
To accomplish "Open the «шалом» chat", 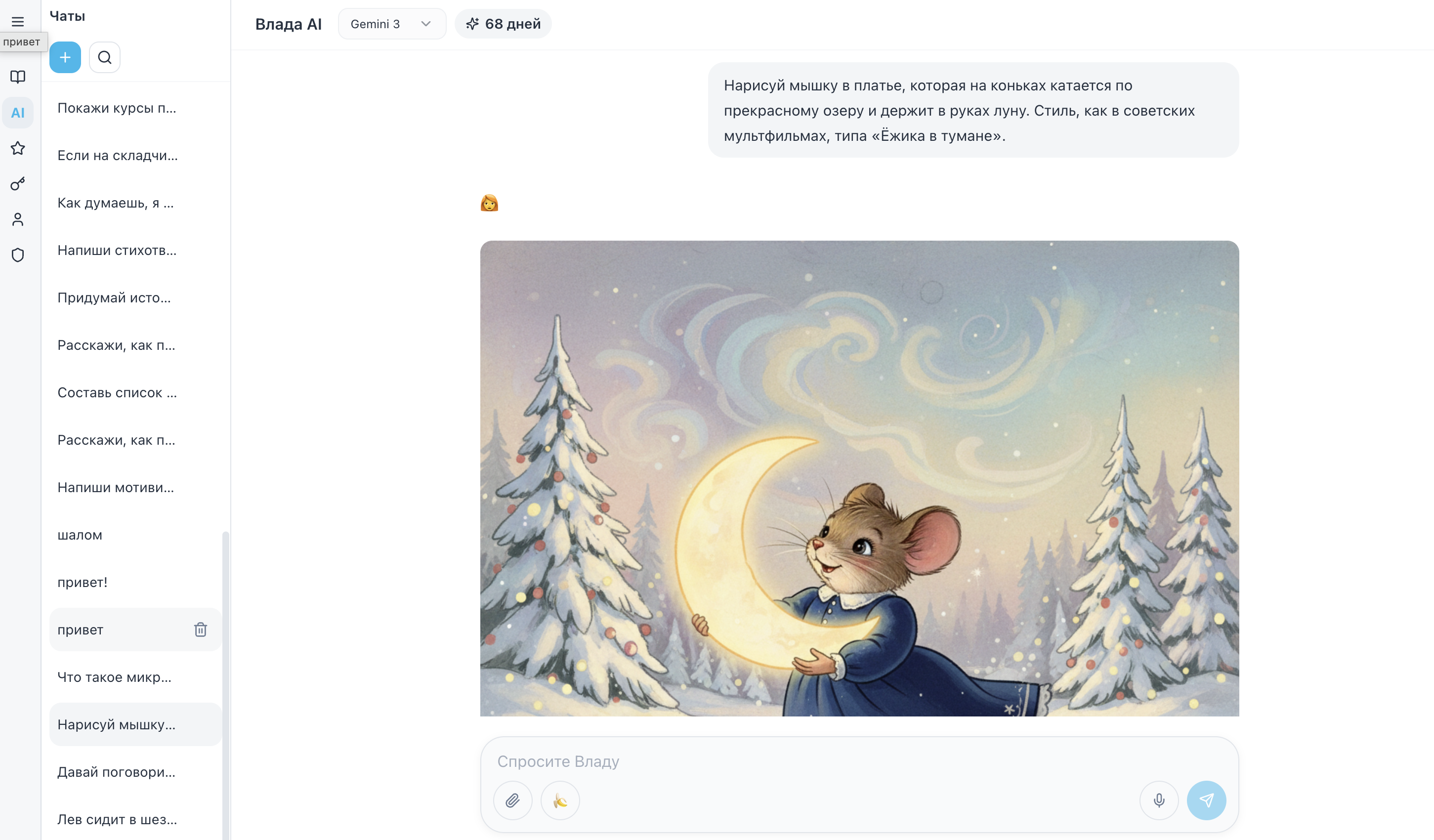I will tap(80, 535).
